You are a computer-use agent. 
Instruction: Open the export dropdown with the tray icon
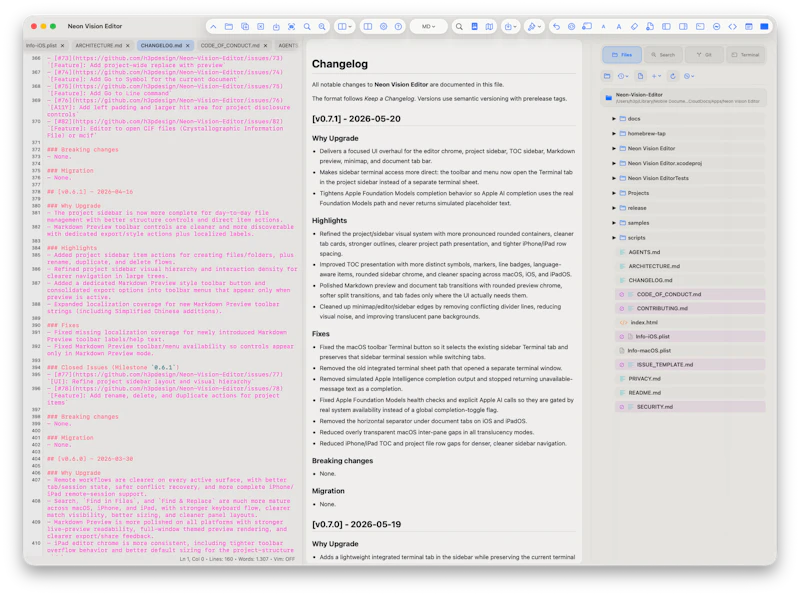point(510,27)
